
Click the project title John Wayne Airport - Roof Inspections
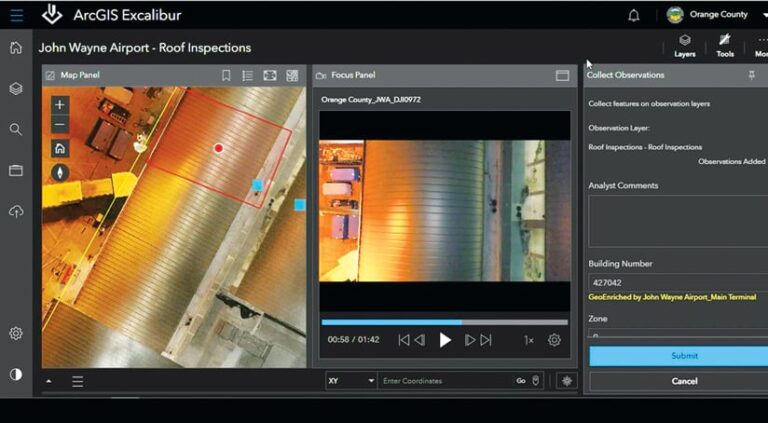click(145, 47)
